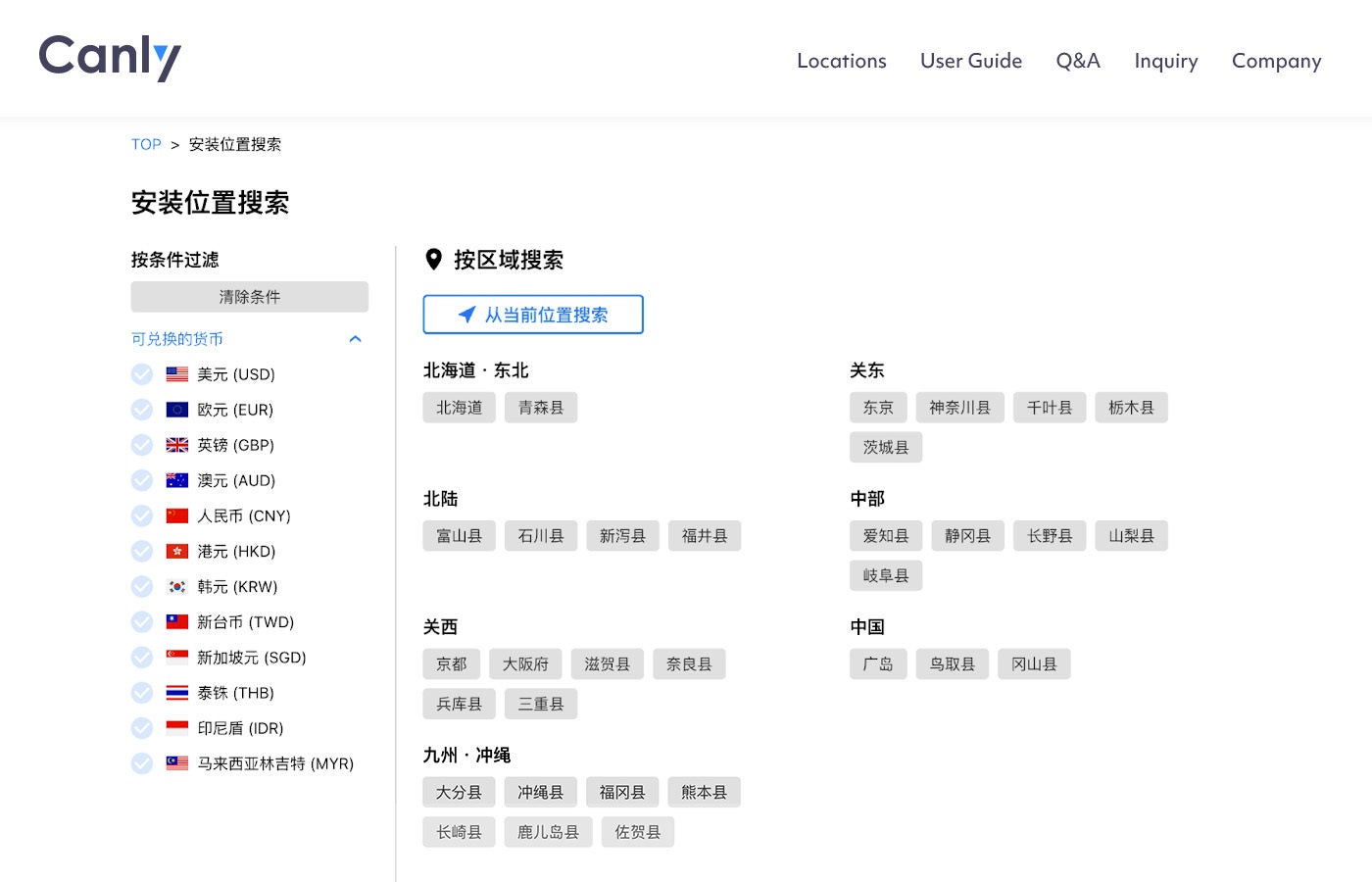The height and width of the screenshot is (882, 1372).
Task: Choose 东京 in the 关东 group
Action: click(x=878, y=408)
